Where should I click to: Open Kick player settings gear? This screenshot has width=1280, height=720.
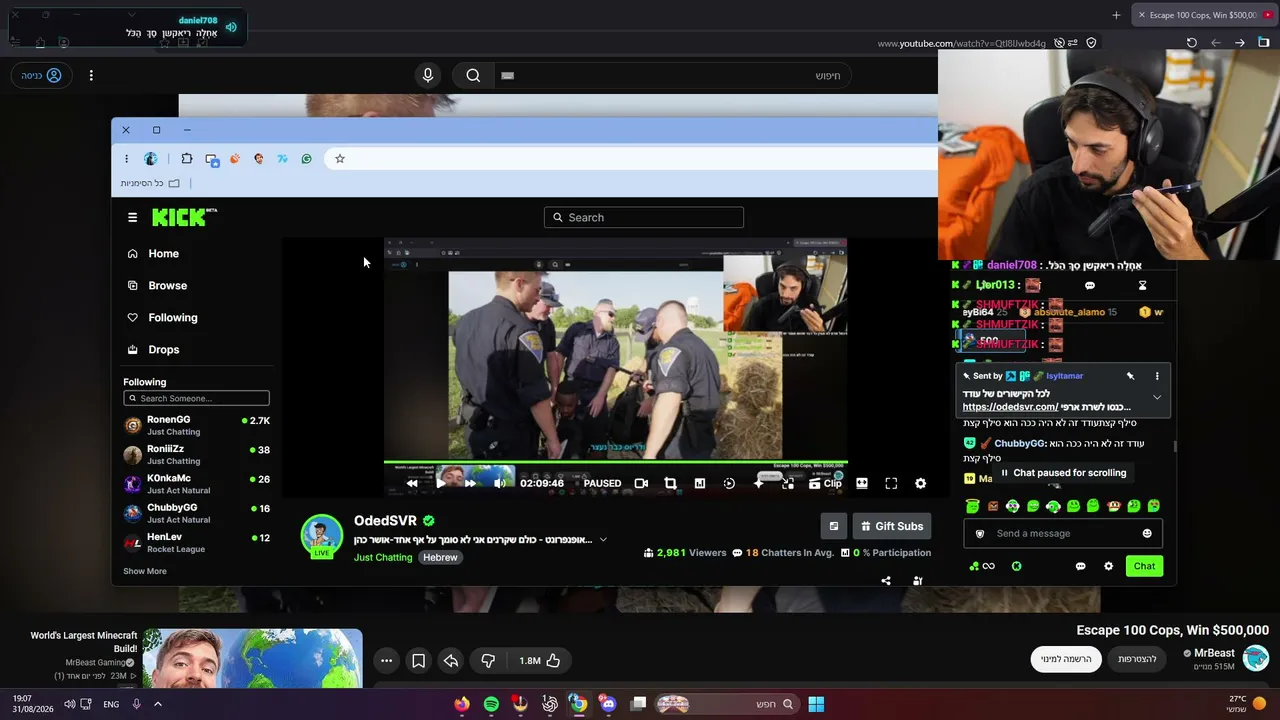(921, 483)
